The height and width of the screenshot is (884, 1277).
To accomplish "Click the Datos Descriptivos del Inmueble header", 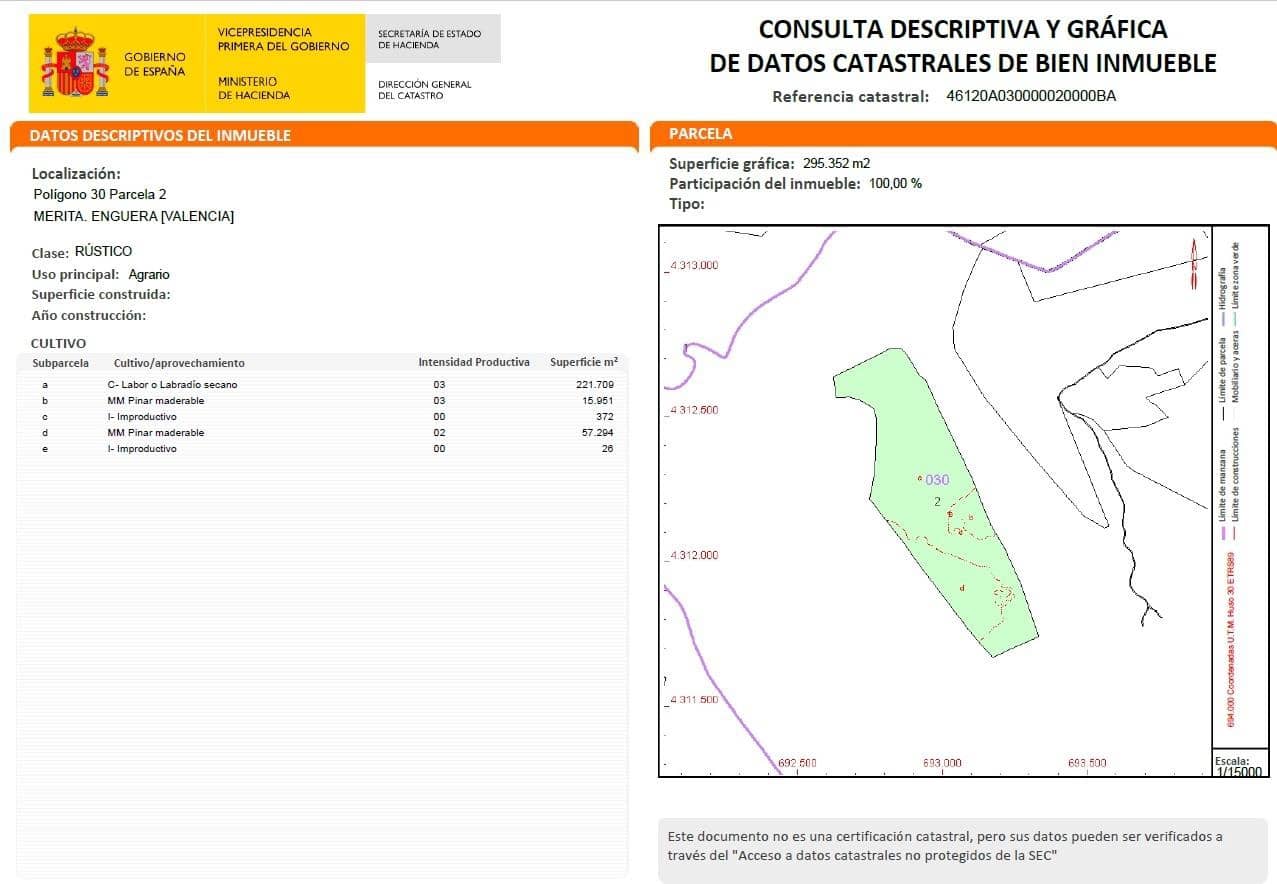I will click(x=160, y=135).
